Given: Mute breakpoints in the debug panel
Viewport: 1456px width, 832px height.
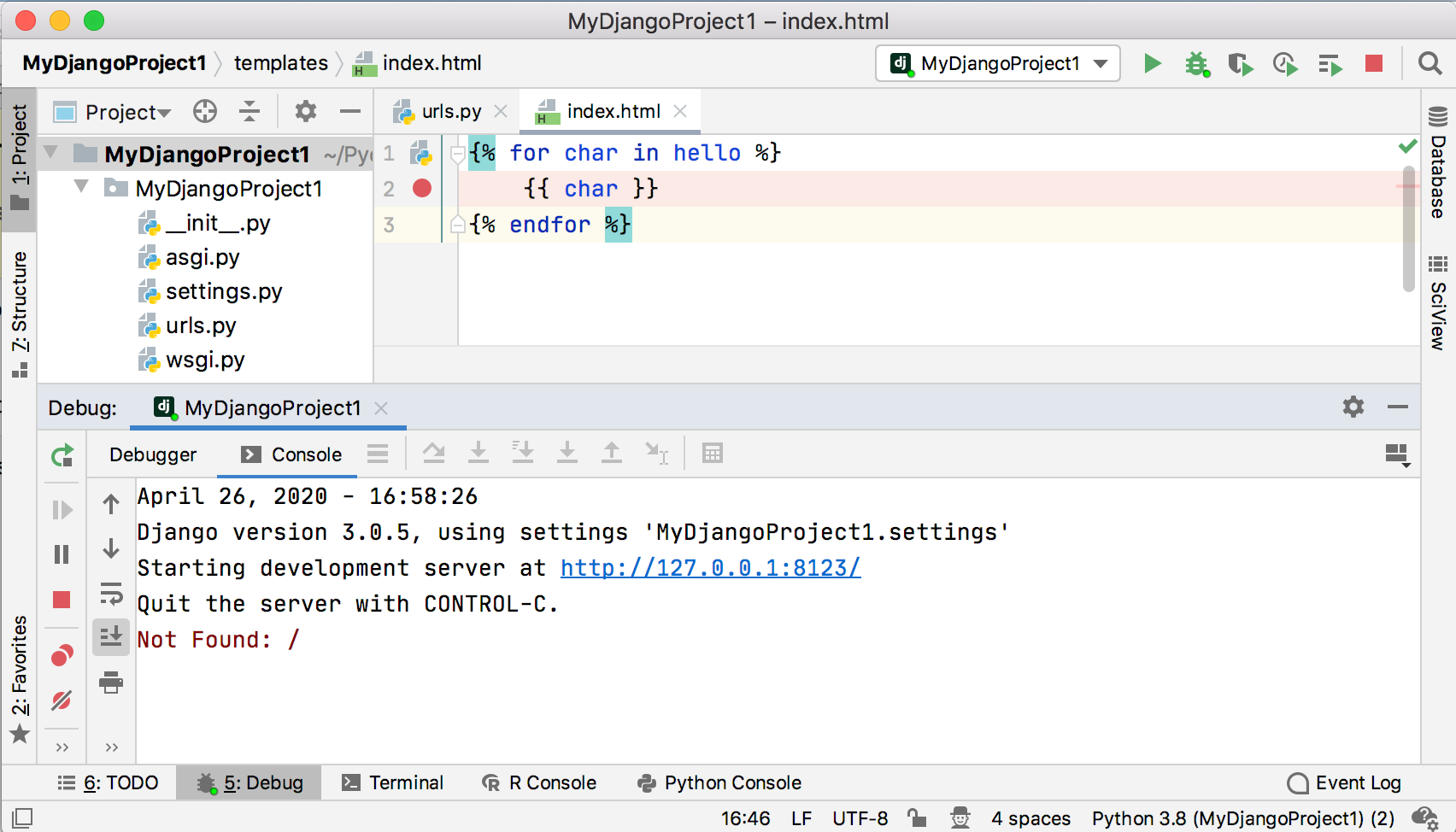Looking at the screenshot, I should pos(62,700).
